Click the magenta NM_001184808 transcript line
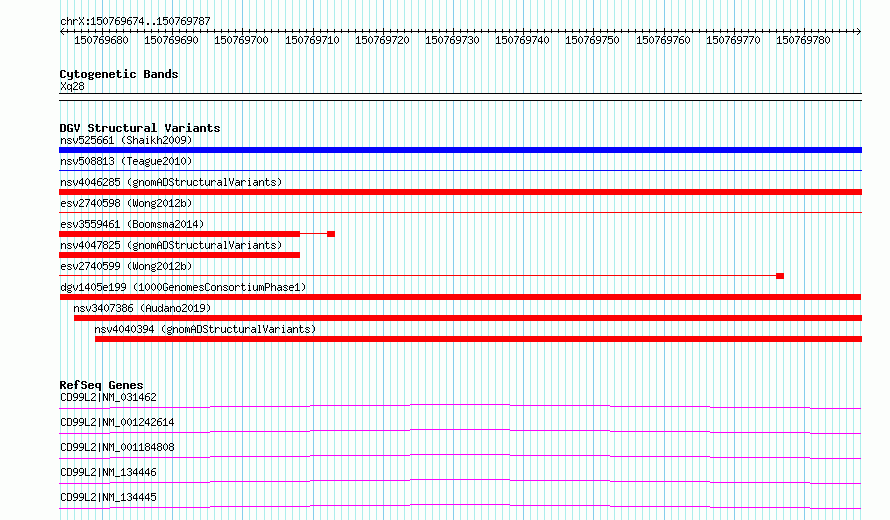Image resolution: width=890 pixels, height=520 pixels. [460, 456]
